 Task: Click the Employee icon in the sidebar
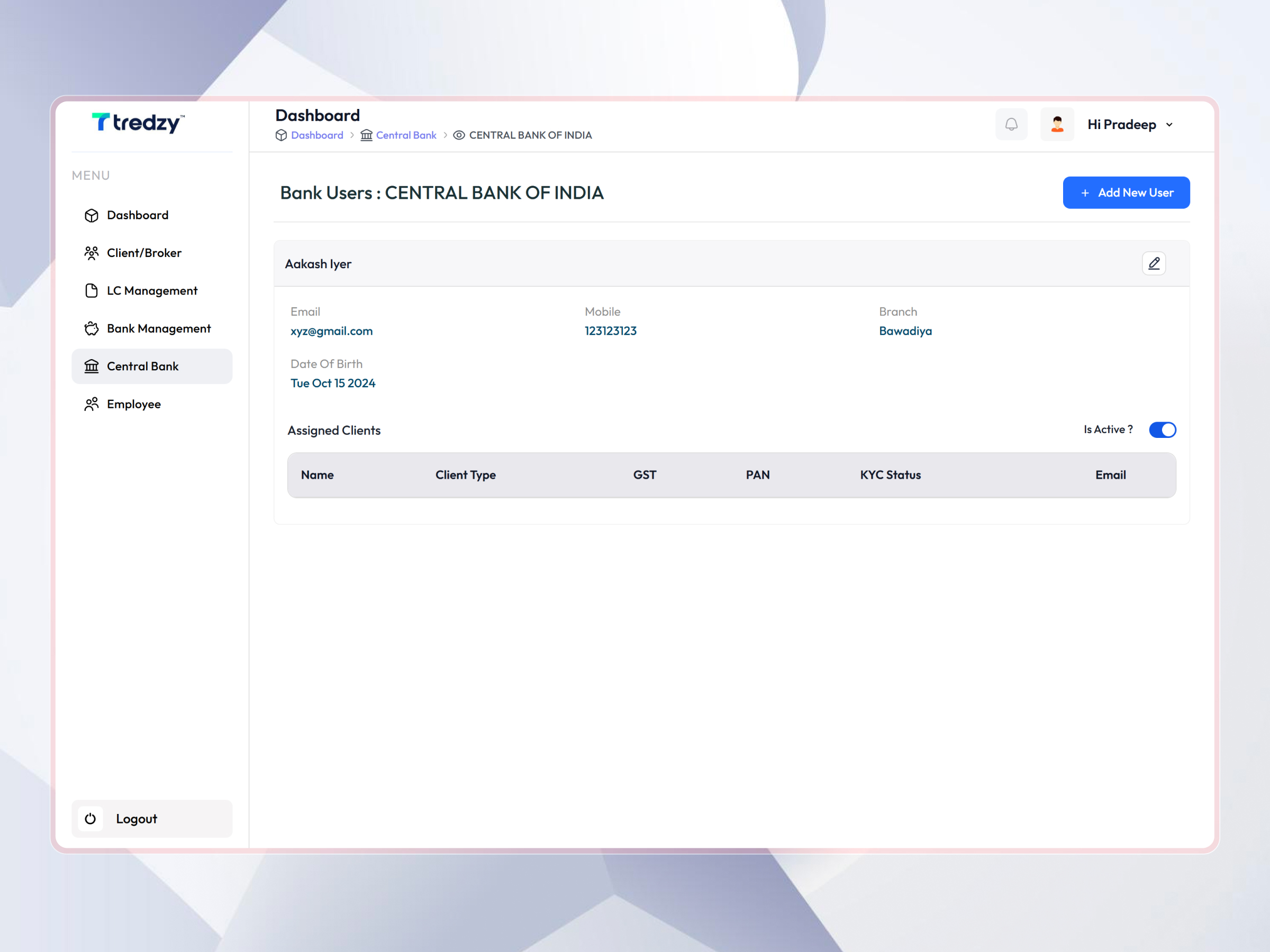92,404
